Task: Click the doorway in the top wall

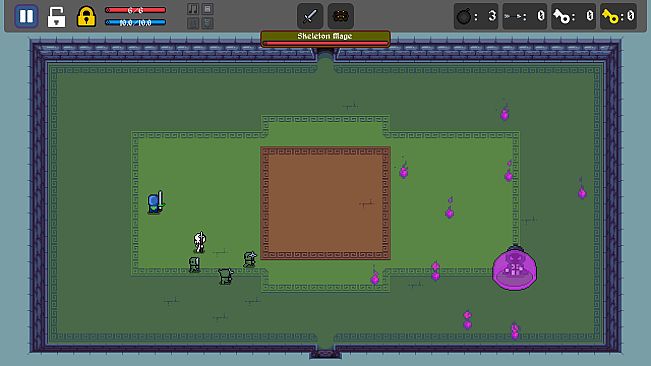Action: (326, 55)
